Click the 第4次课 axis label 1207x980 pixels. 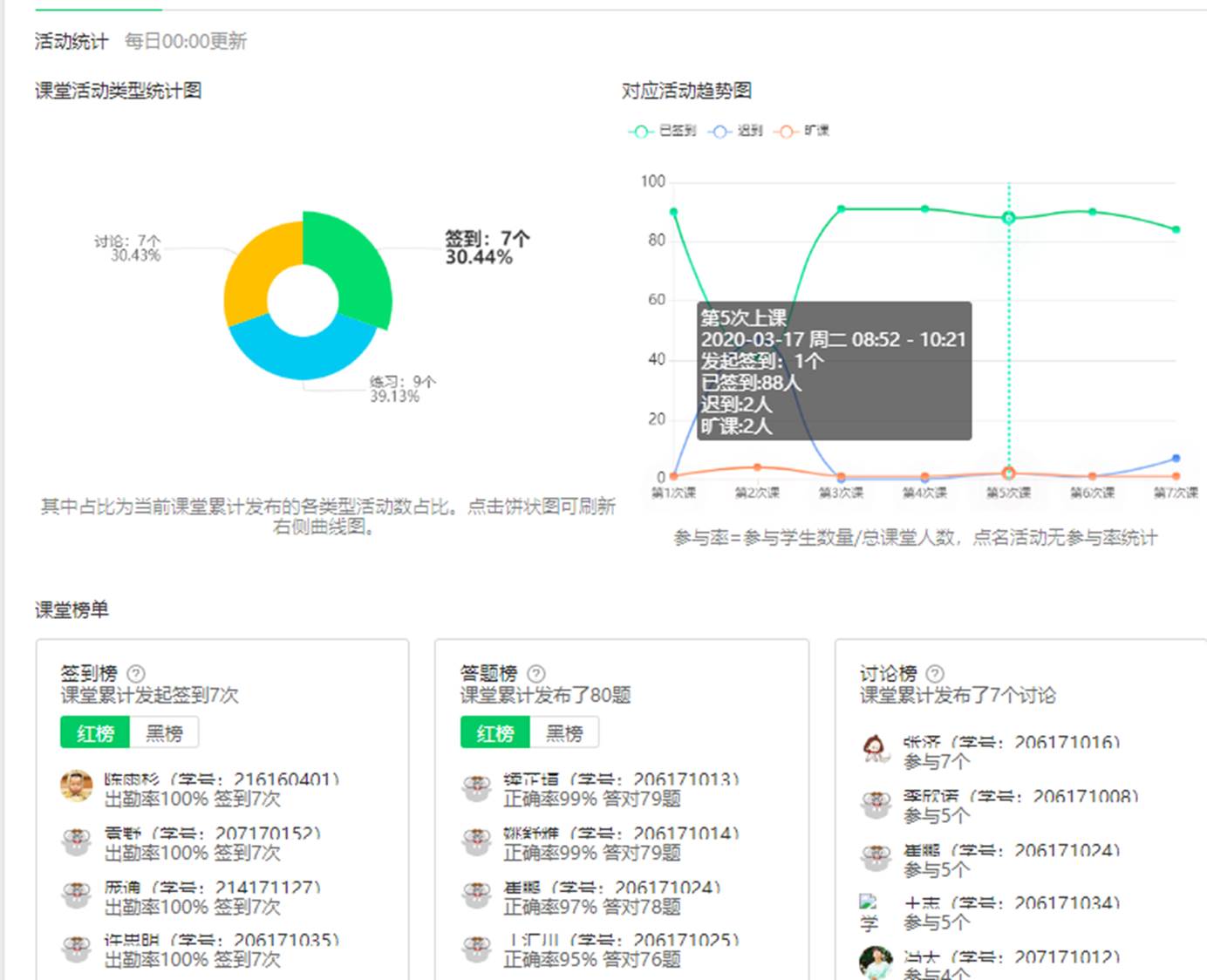[924, 493]
